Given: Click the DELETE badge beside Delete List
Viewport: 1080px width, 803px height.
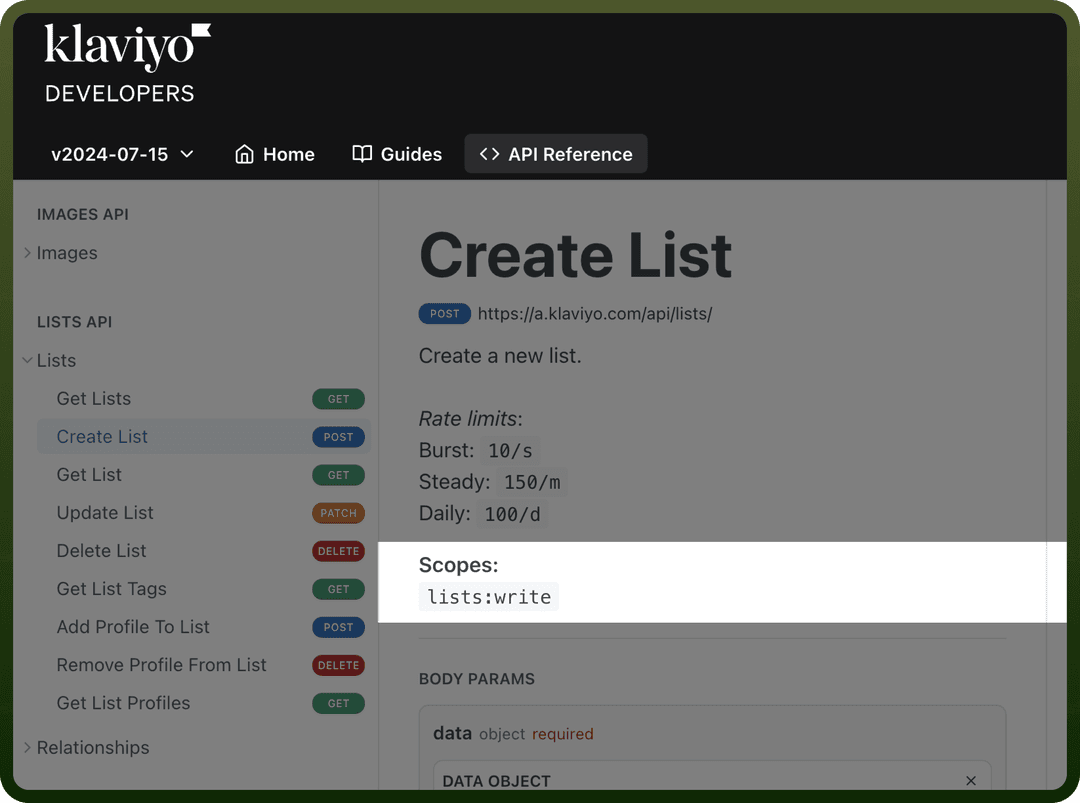Looking at the screenshot, I should (x=338, y=551).
